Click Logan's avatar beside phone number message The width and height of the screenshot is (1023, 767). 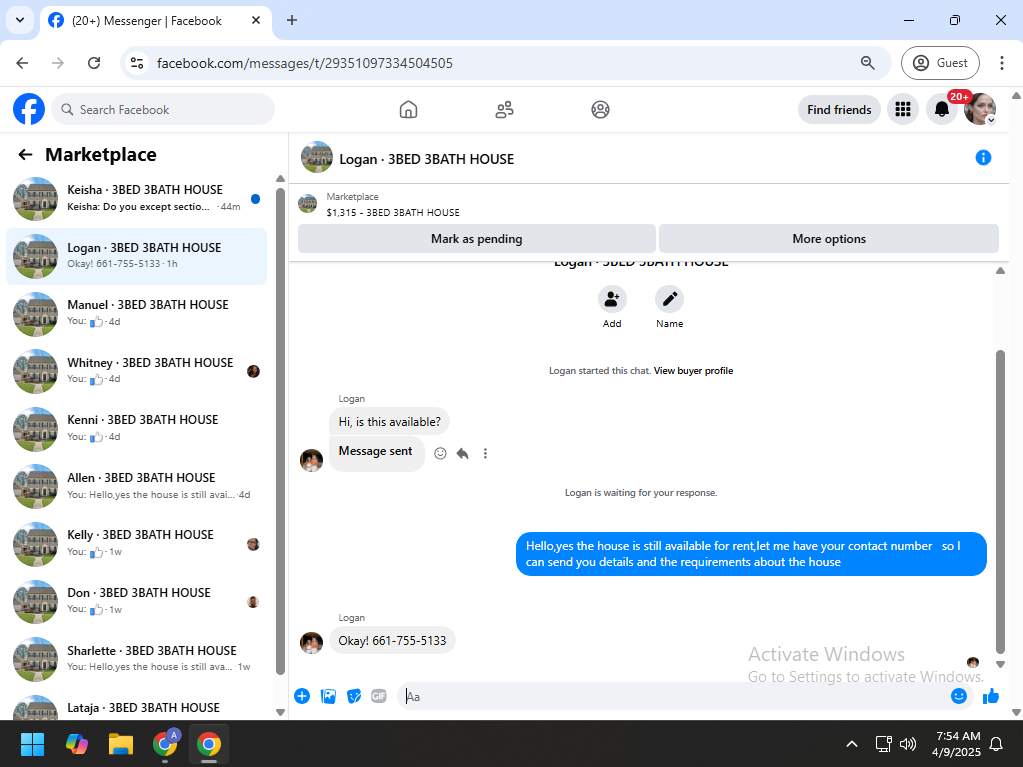[311, 642]
